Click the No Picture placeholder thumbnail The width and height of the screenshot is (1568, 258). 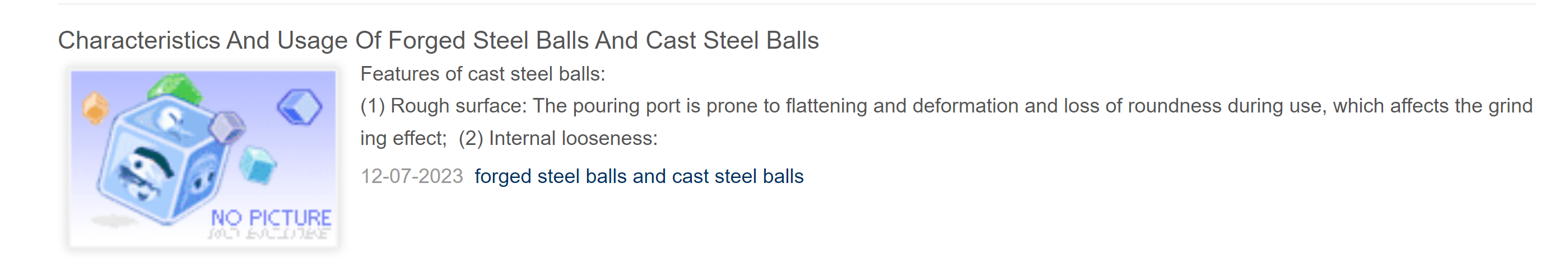click(203, 159)
